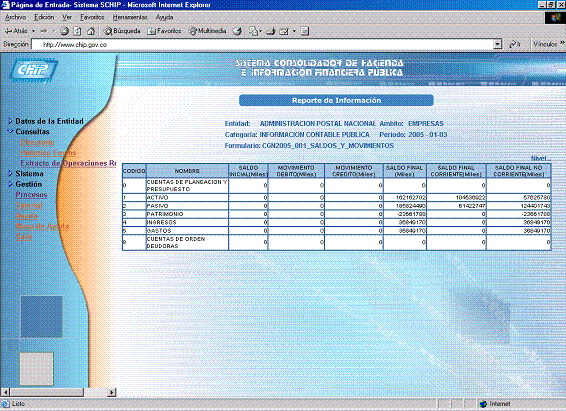Viewport: 566px width, 411px height.
Task: Open the History toolbar icon
Action: (x=237, y=31)
